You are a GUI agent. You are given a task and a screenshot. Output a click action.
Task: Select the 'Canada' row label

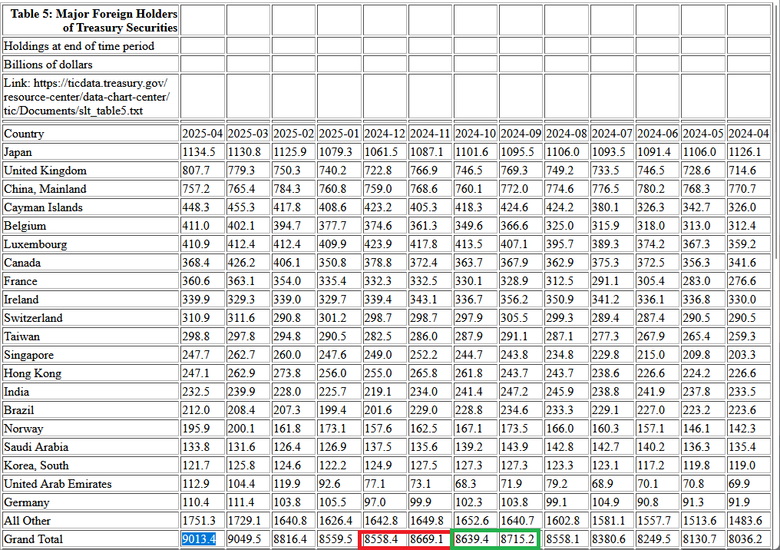tap(22, 263)
